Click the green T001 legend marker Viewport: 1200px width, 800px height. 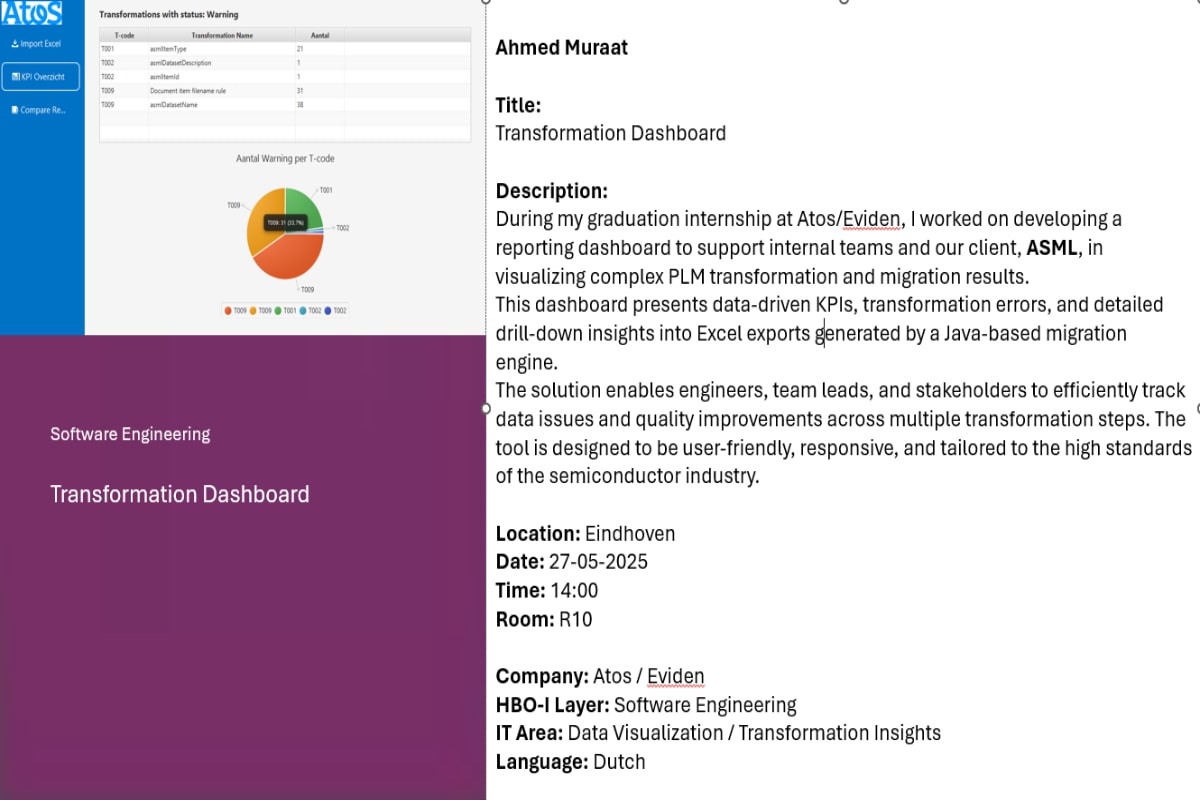279,311
